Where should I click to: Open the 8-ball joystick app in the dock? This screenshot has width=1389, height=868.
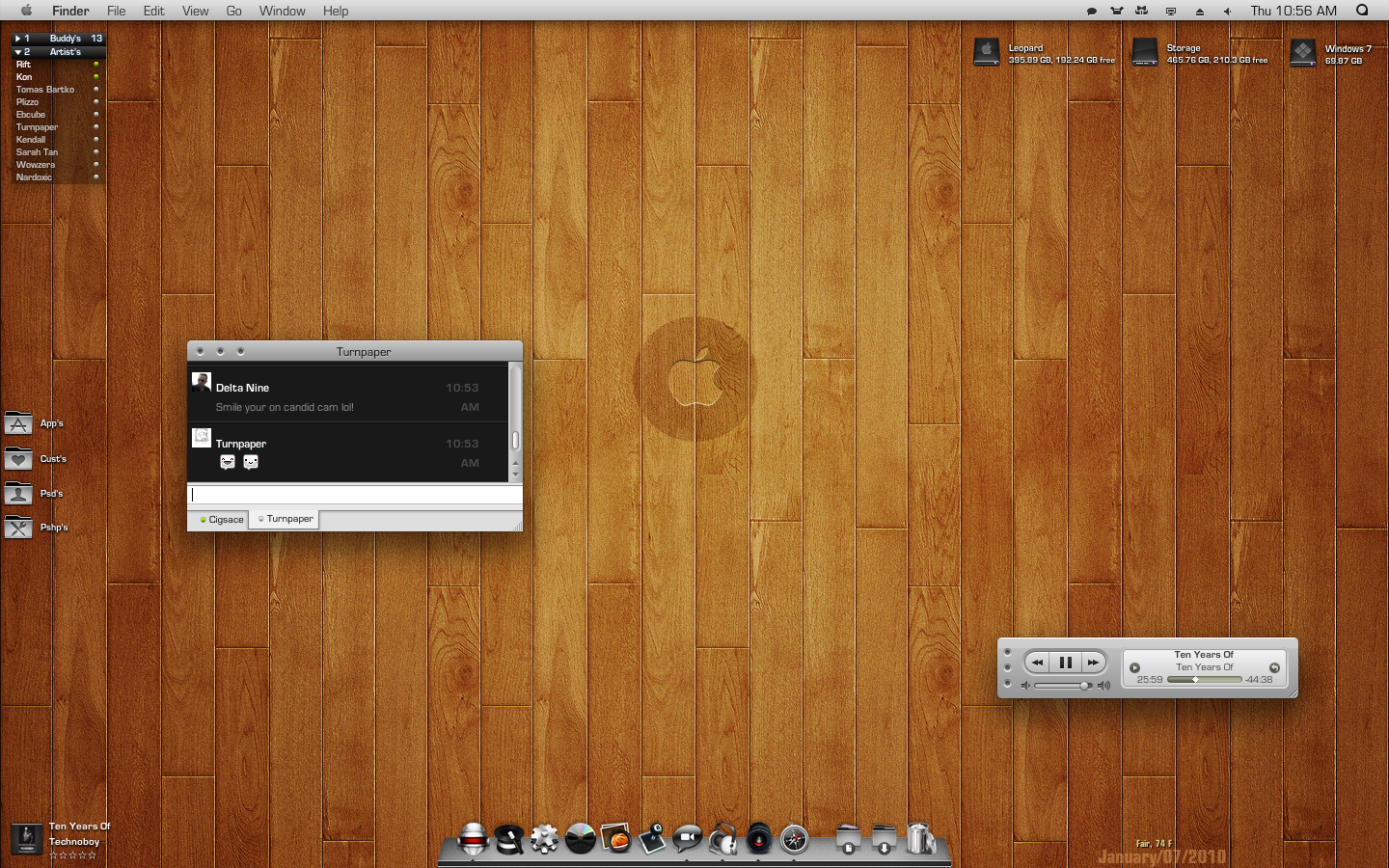pyautogui.click(x=652, y=838)
